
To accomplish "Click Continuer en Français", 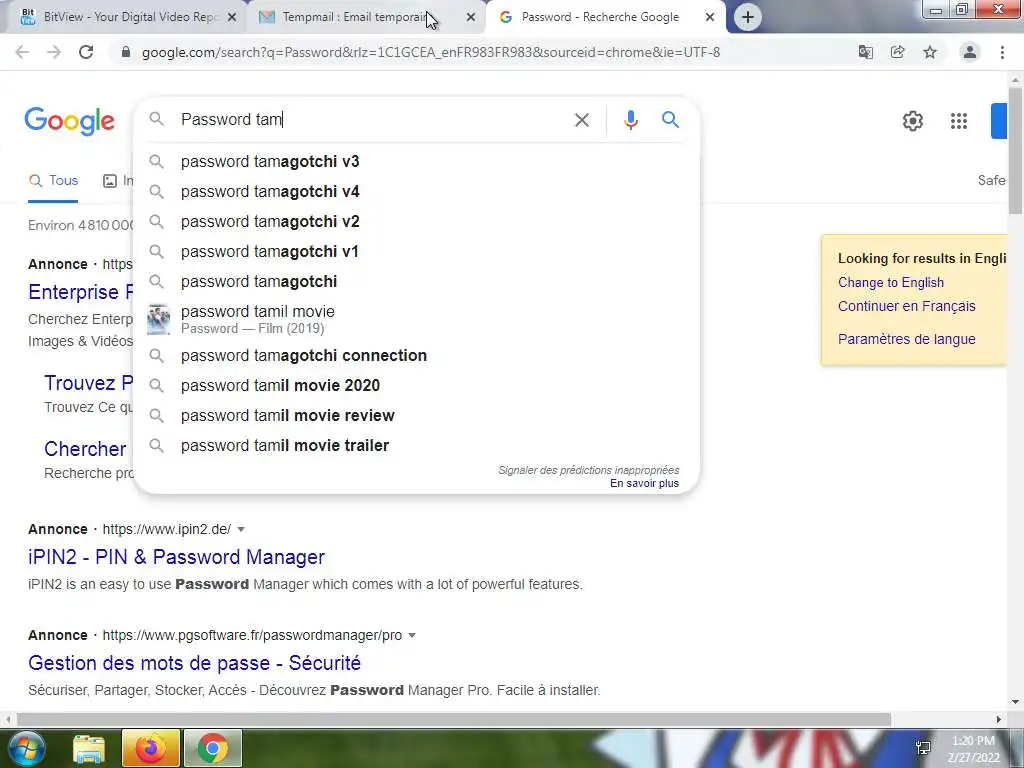I will pyautogui.click(x=906, y=306).
